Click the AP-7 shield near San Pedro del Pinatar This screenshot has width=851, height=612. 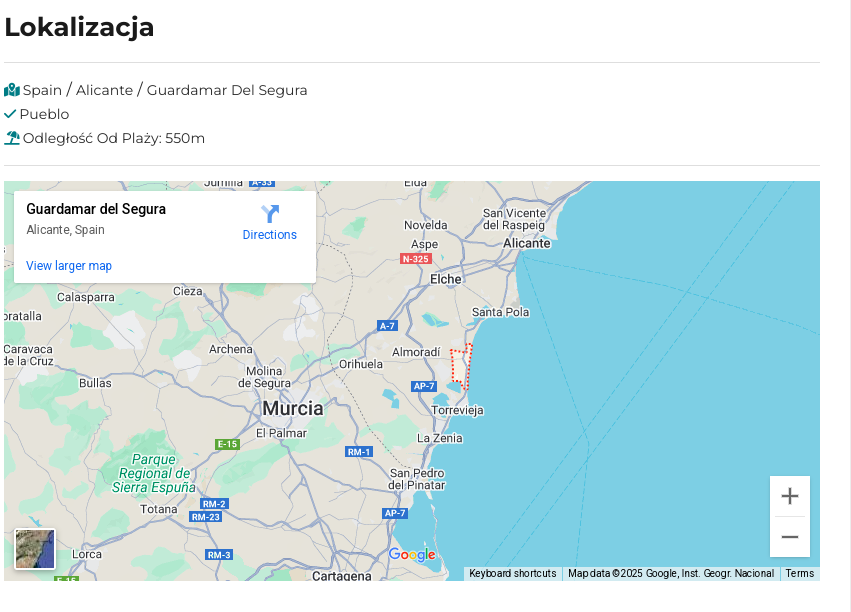pos(395,513)
